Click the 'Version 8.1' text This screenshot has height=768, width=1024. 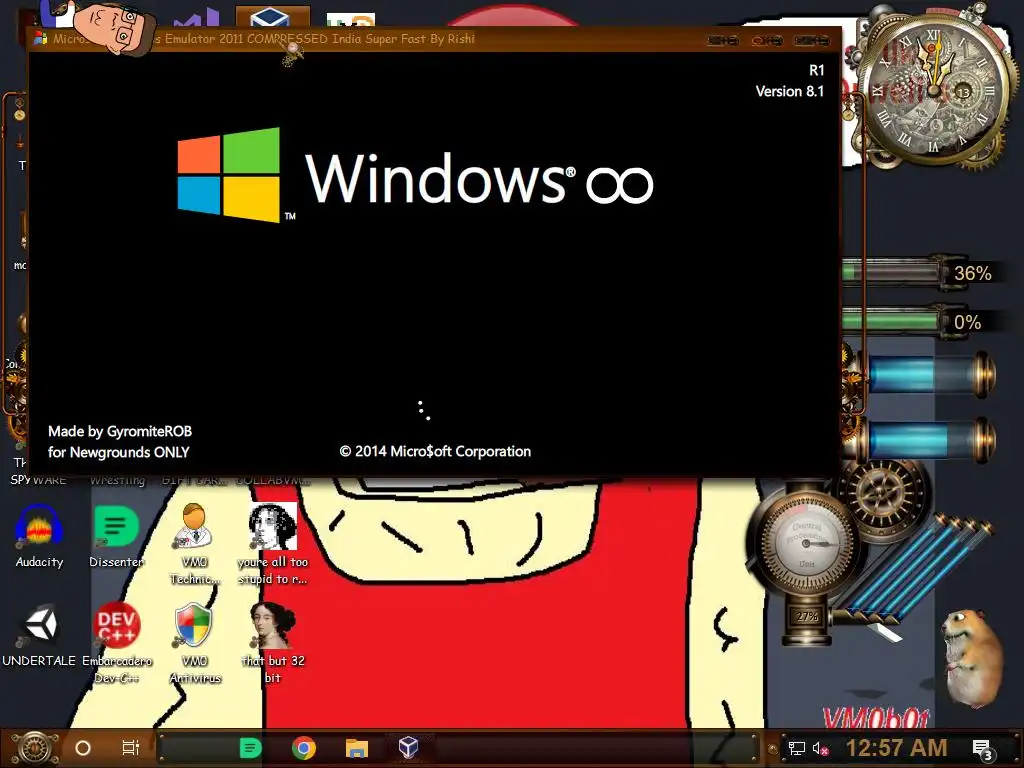790,91
